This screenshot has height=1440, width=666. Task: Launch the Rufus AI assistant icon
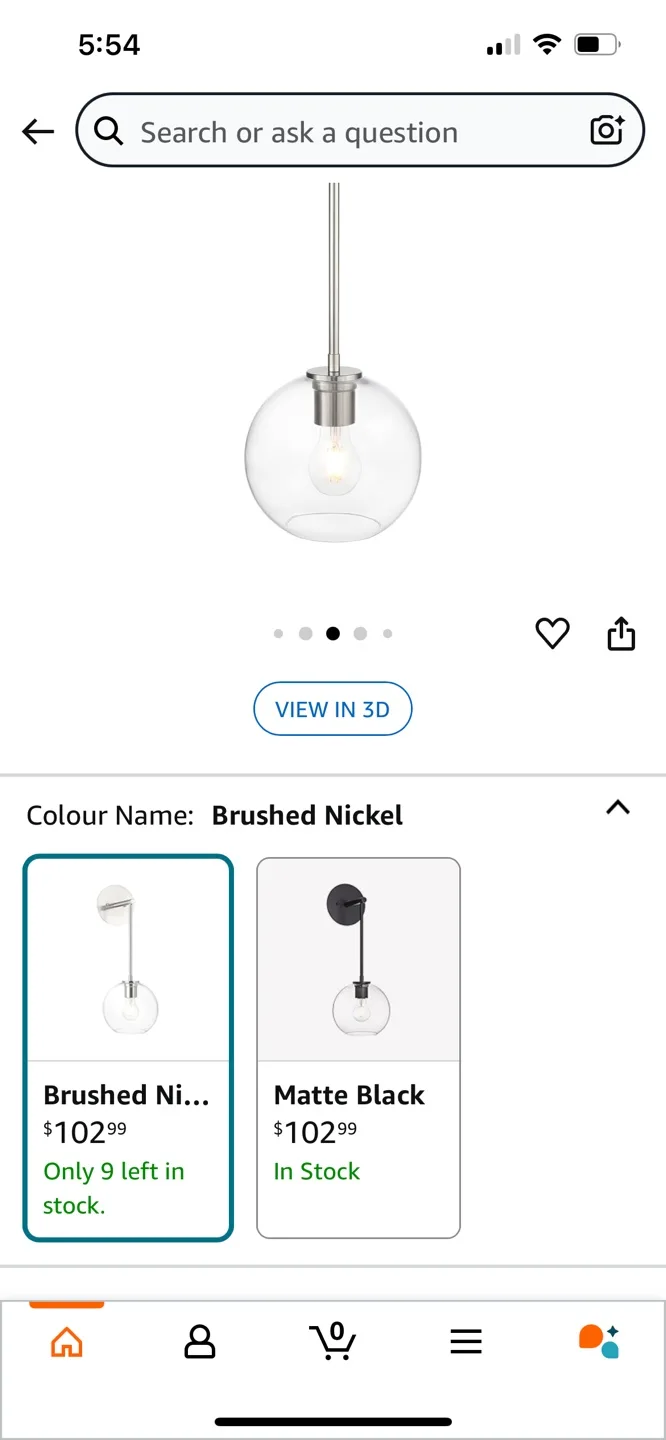tap(599, 1342)
